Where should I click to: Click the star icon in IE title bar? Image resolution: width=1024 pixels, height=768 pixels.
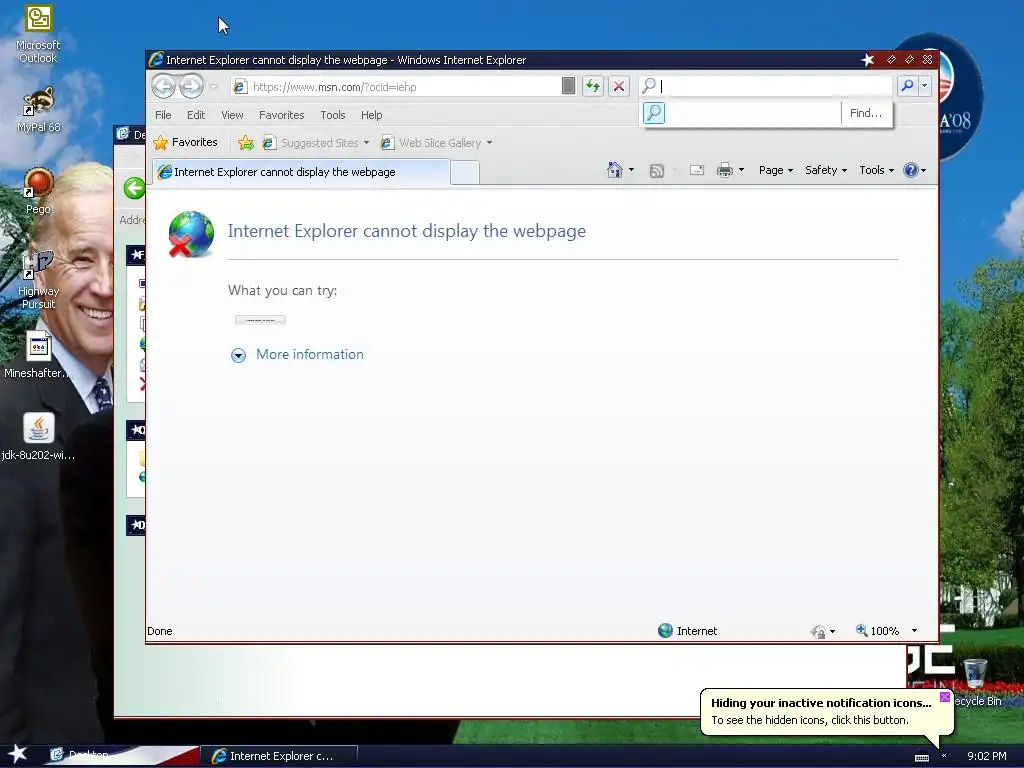(867, 59)
